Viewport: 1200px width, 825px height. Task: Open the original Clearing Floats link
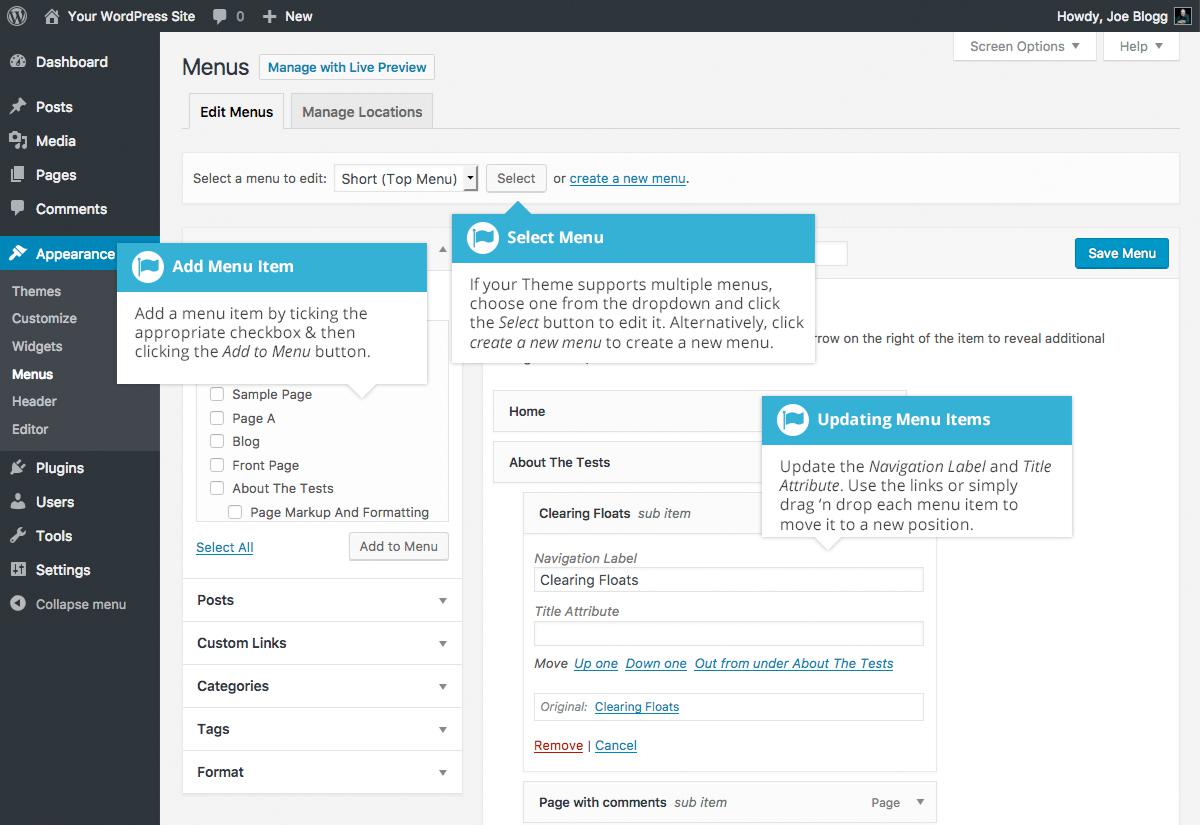637,706
